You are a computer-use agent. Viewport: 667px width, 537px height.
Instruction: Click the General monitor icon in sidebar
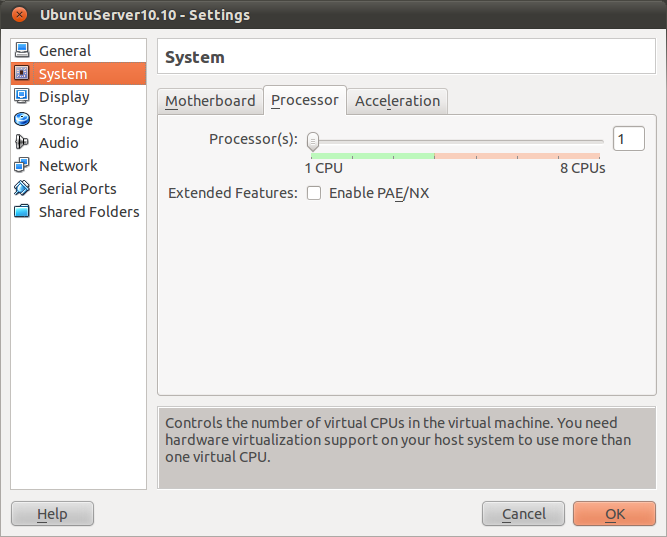22,51
